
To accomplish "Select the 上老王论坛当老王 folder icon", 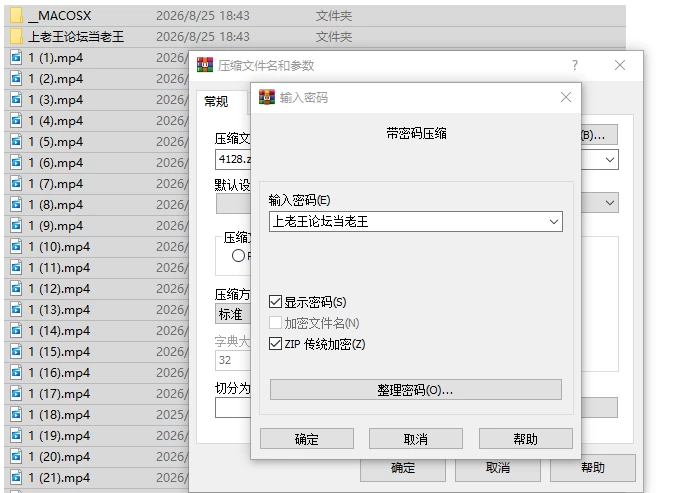I will (x=16, y=37).
